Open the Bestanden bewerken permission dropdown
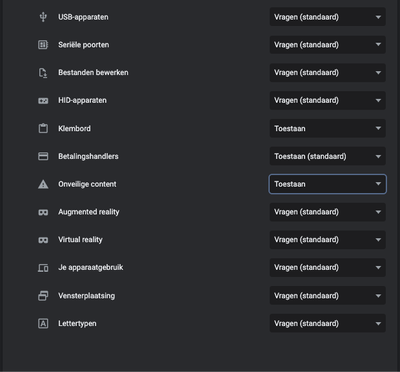 328,73
